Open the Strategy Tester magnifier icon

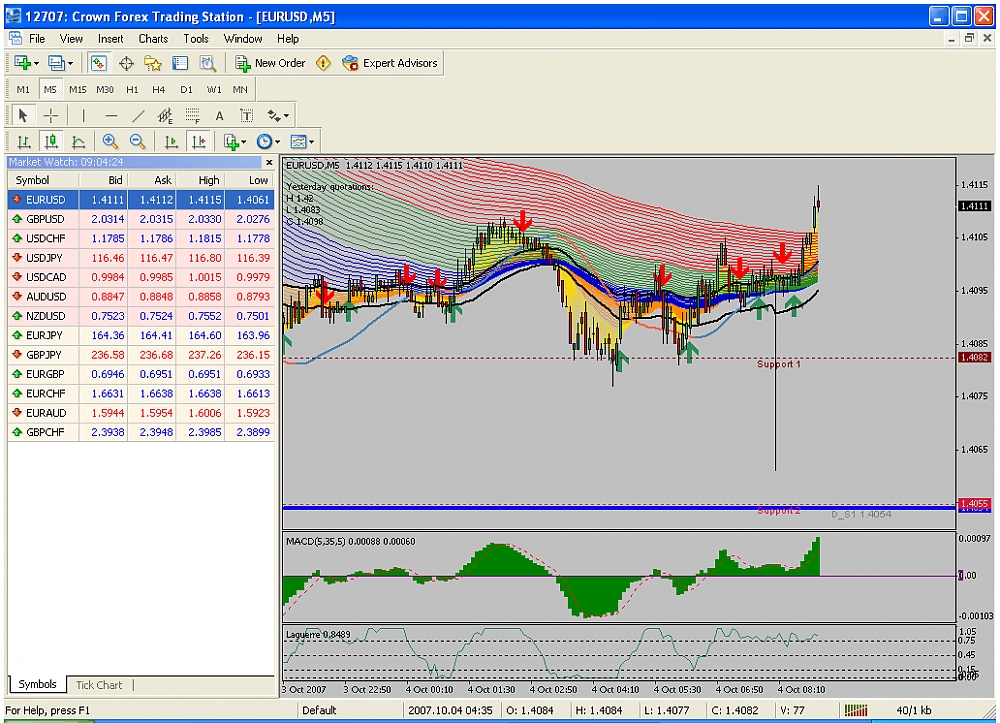click(x=207, y=63)
